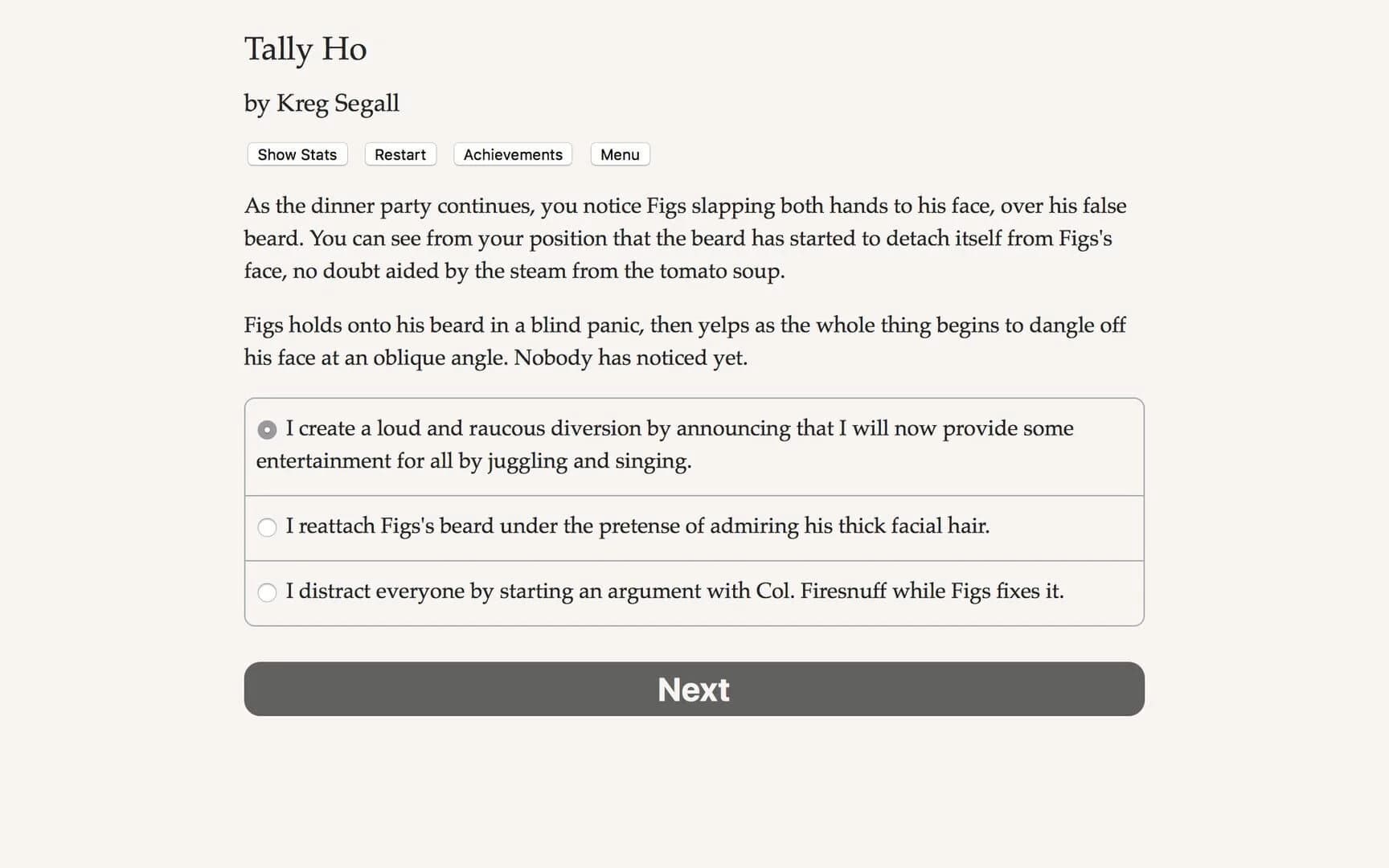The height and width of the screenshot is (868, 1389).
Task: Click the Show Stats toolbar button
Action: pyautogui.click(x=296, y=154)
